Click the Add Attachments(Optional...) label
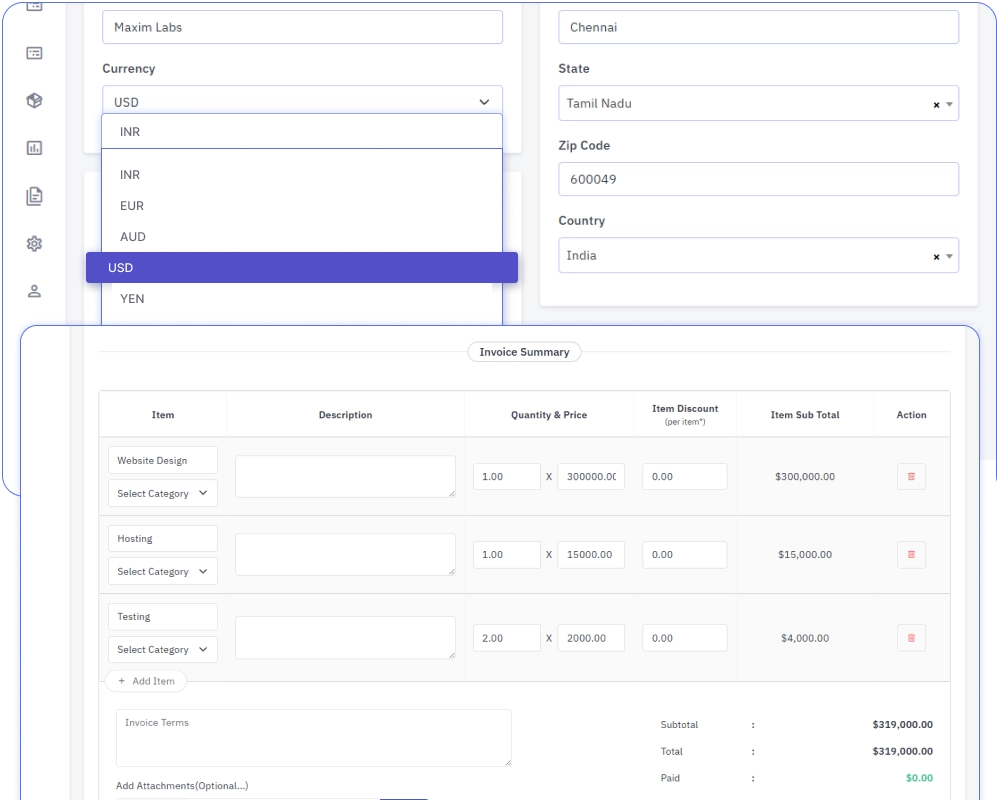This screenshot has height=800, width=1000. pos(182,785)
